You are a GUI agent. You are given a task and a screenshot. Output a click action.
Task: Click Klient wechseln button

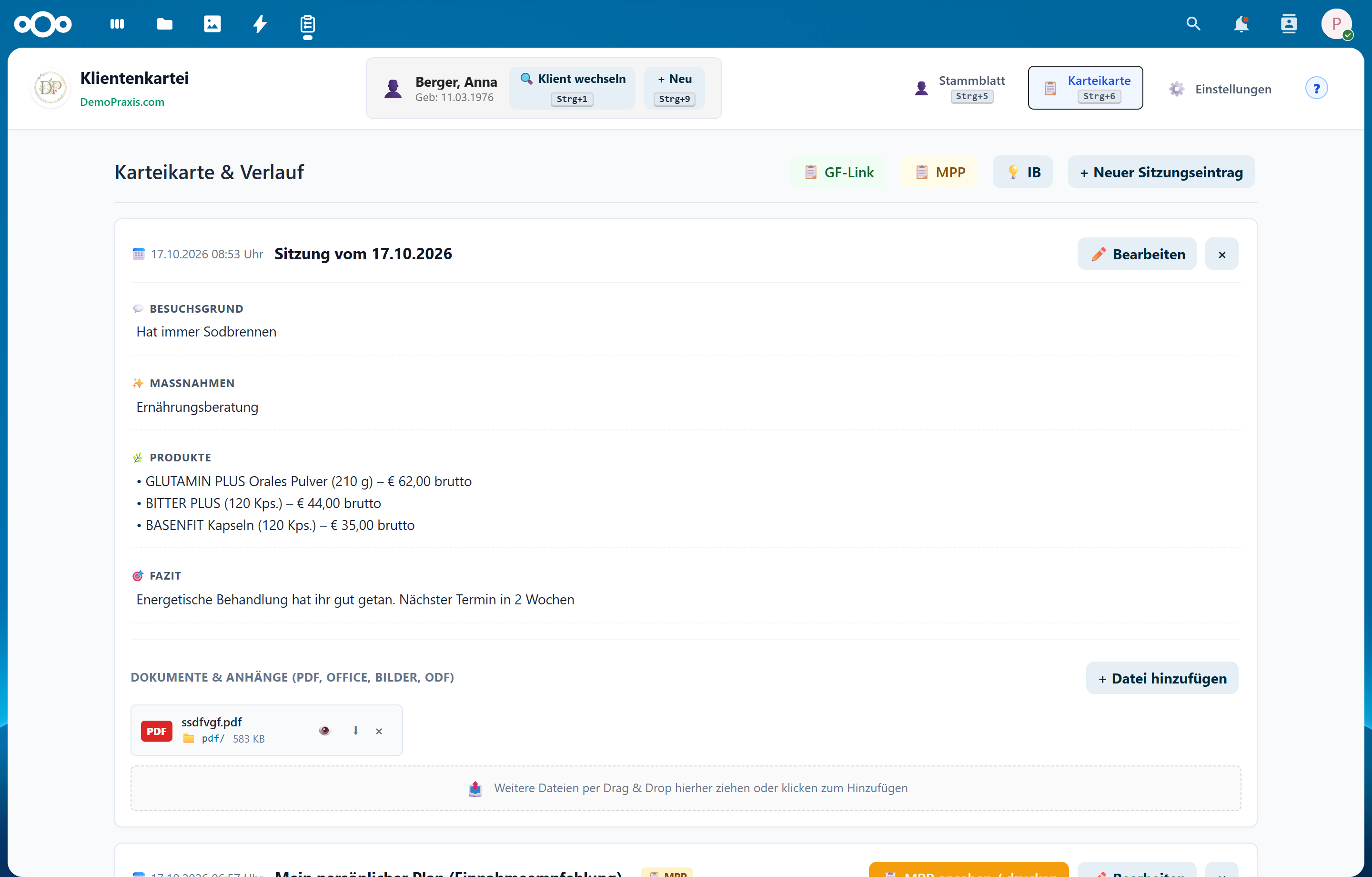(x=572, y=88)
